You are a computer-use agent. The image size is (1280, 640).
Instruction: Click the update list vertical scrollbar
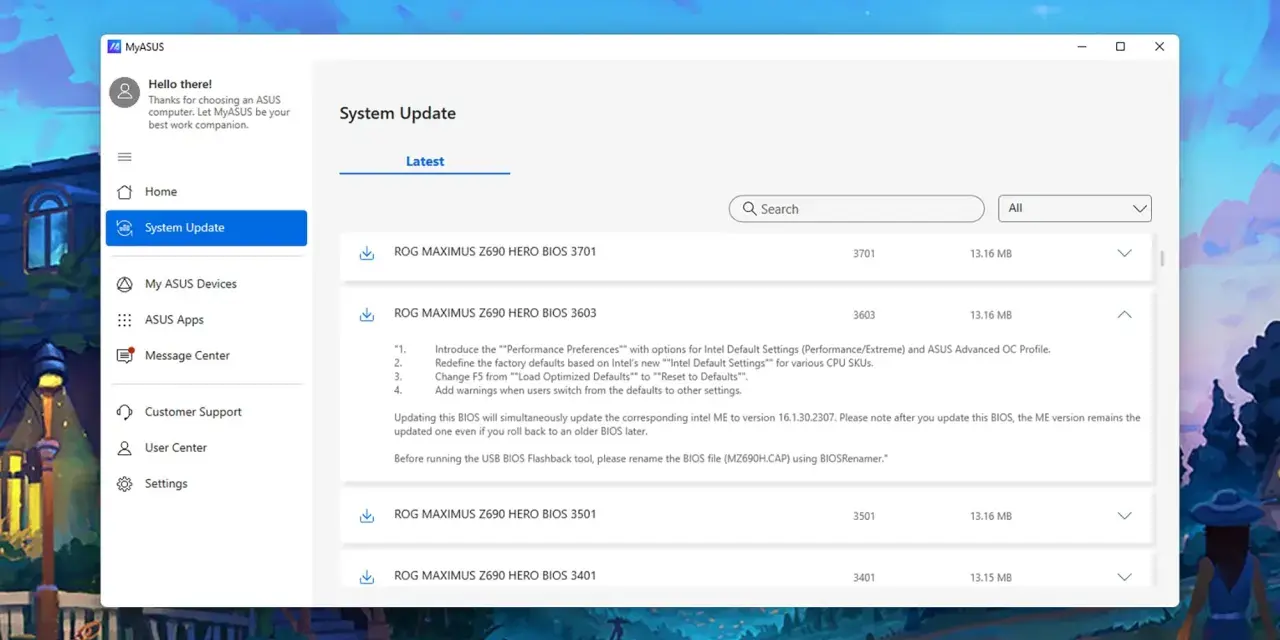[x=1162, y=258]
